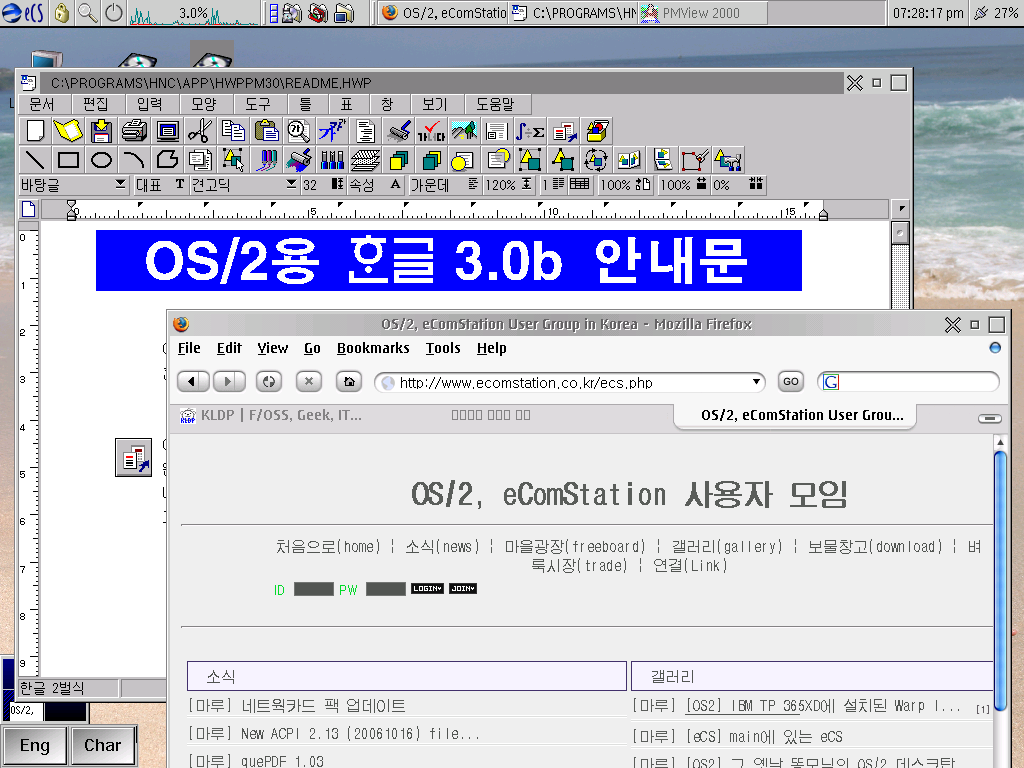Image resolution: width=1024 pixels, height=768 pixels.
Task: Open character shape icon with 가 letters
Action: (x=332, y=131)
